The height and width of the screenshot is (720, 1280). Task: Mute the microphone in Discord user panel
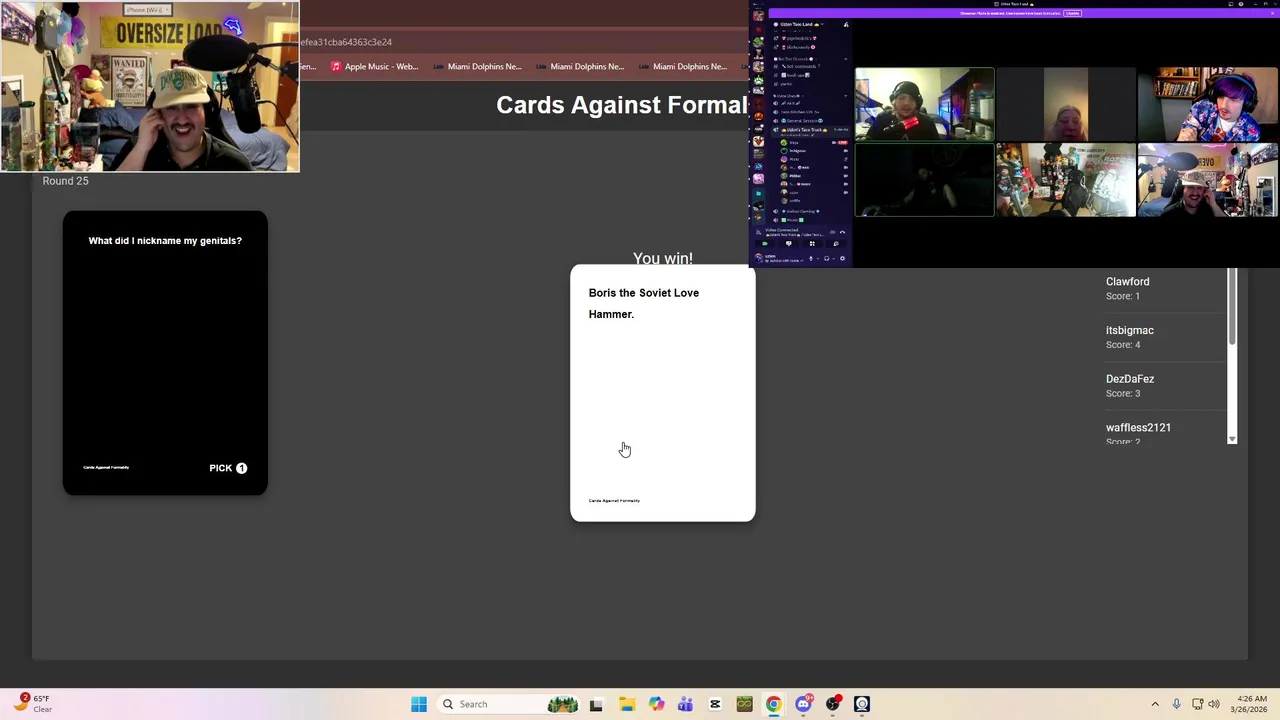811,258
